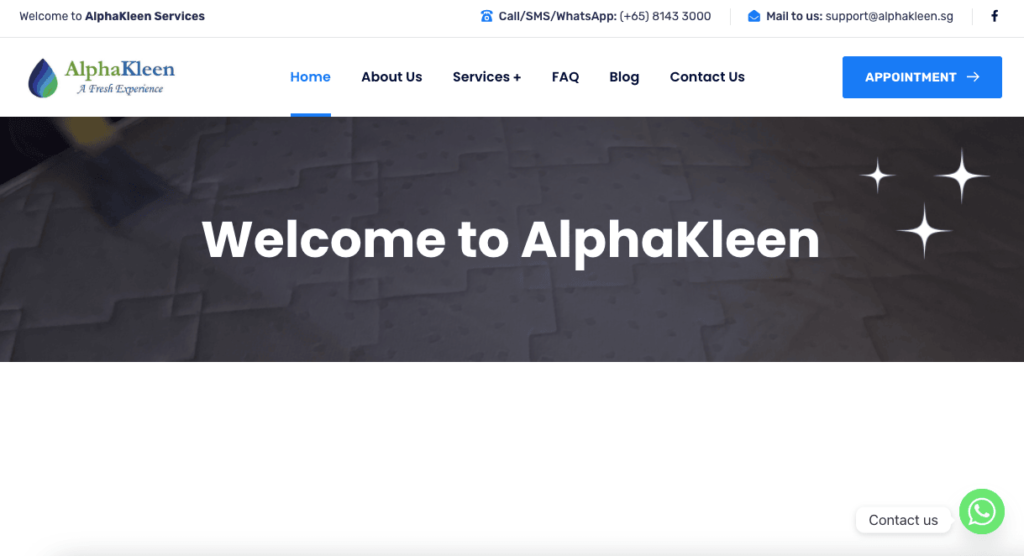Viewport: 1024px width, 556px height.
Task: Click the AlphaKleen logo
Action: [101, 78]
